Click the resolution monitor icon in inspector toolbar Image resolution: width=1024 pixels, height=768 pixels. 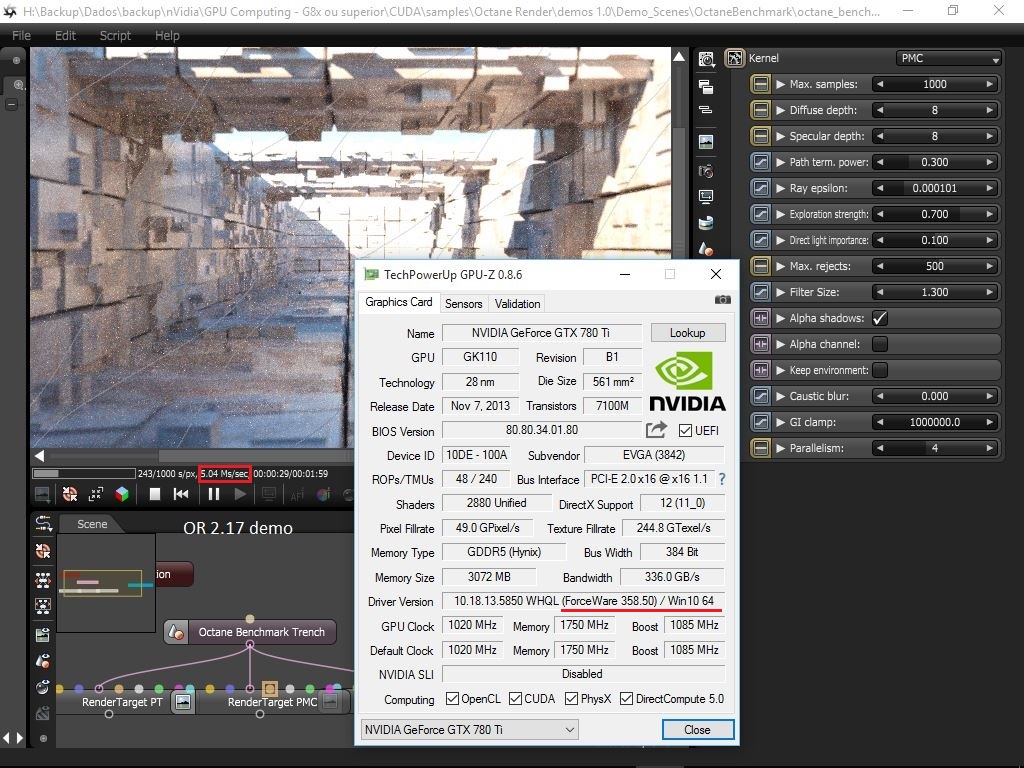pyautogui.click(x=706, y=196)
